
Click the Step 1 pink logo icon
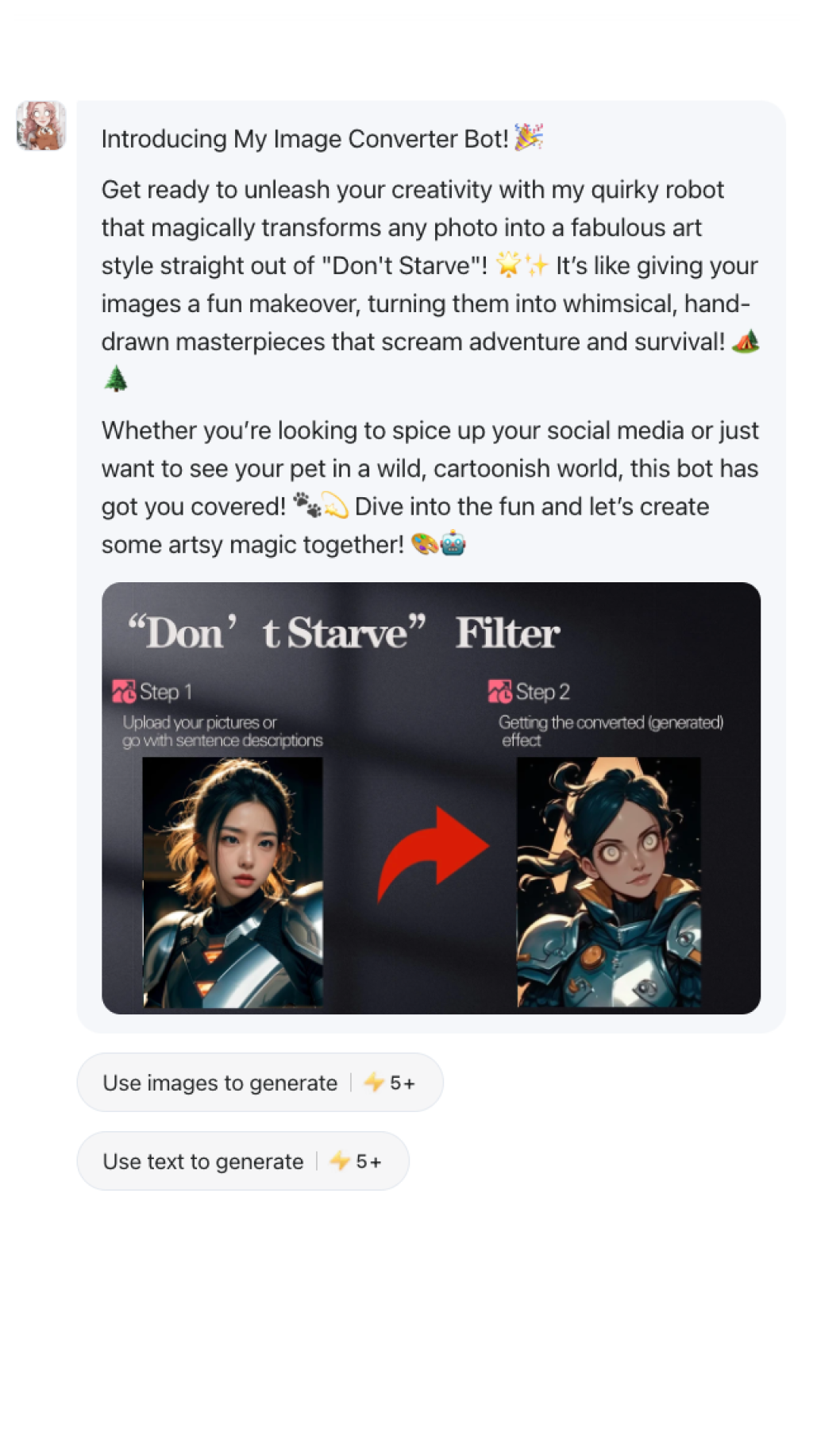pyautogui.click(x=124, y=692)
